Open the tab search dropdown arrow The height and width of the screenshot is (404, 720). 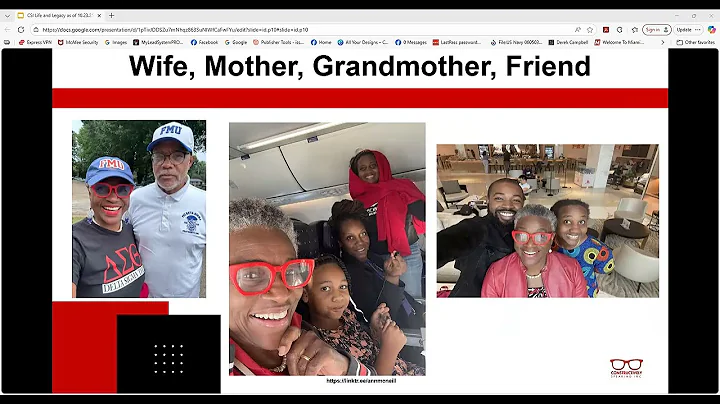(7, 16)
